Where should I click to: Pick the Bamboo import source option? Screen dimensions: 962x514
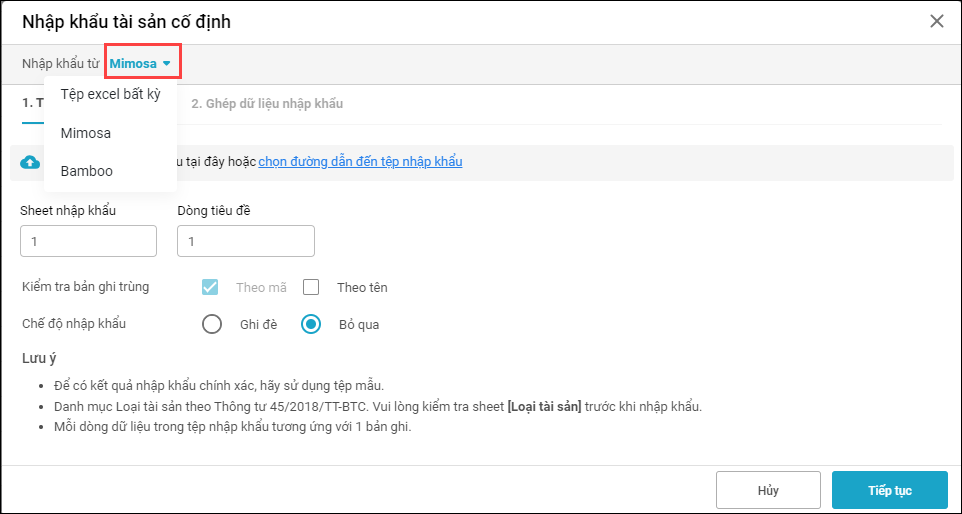[87, 171]
